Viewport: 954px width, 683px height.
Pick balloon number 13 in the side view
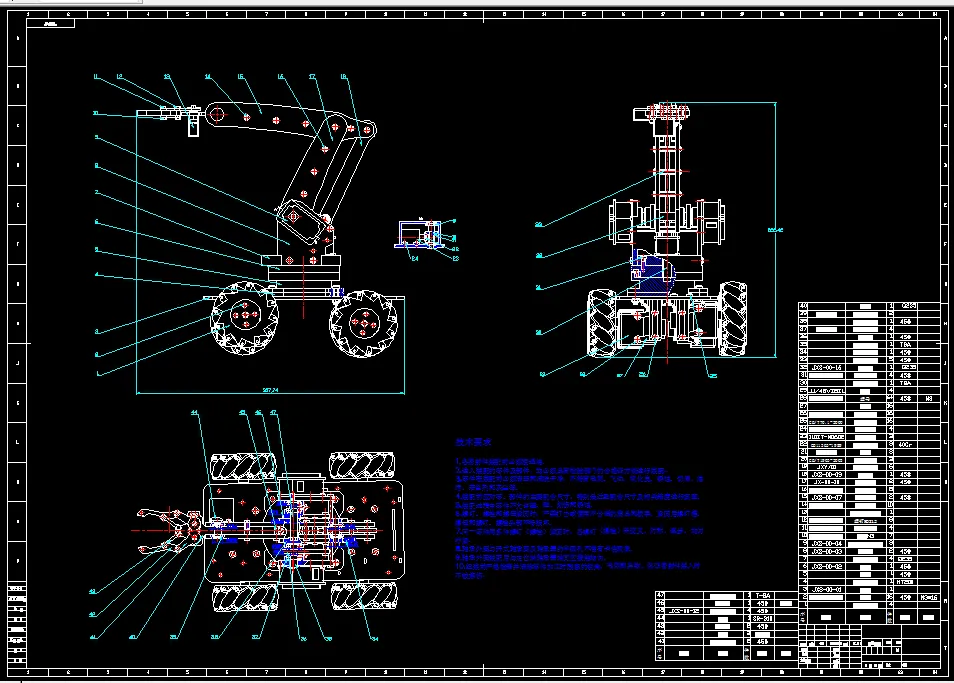pyautogui.click(x=167, y=77)
